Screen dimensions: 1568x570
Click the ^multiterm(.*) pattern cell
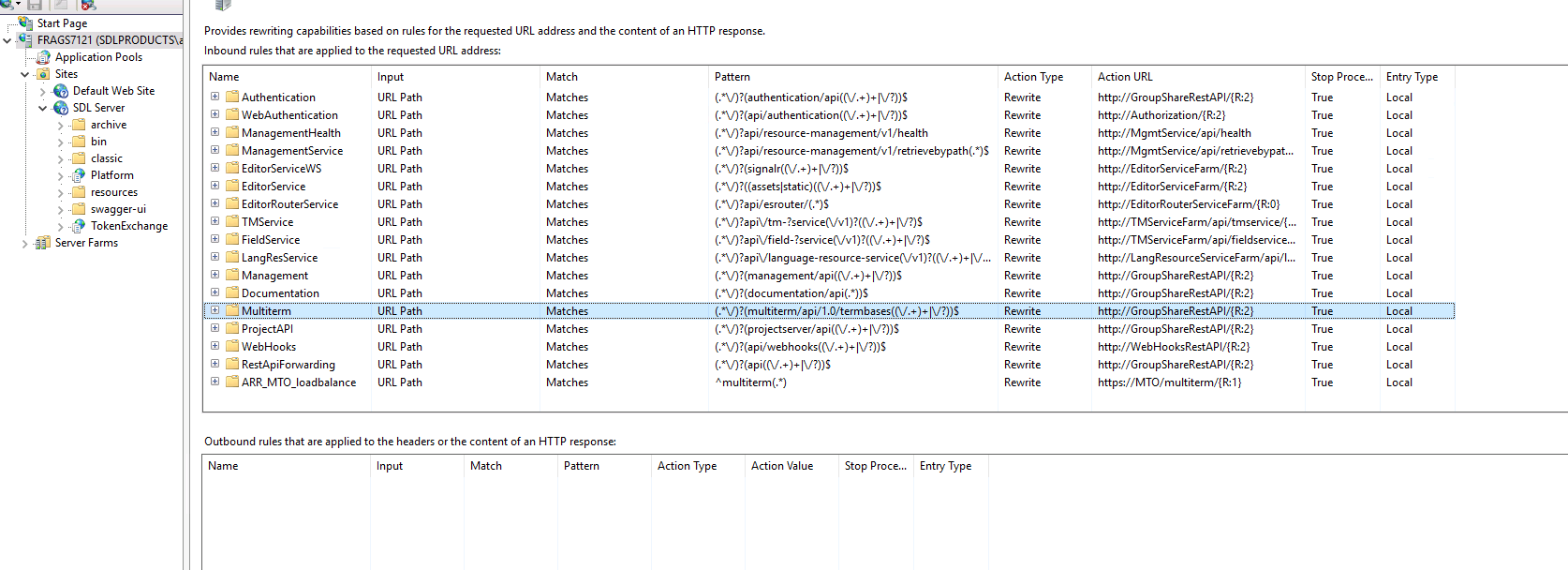750,382
